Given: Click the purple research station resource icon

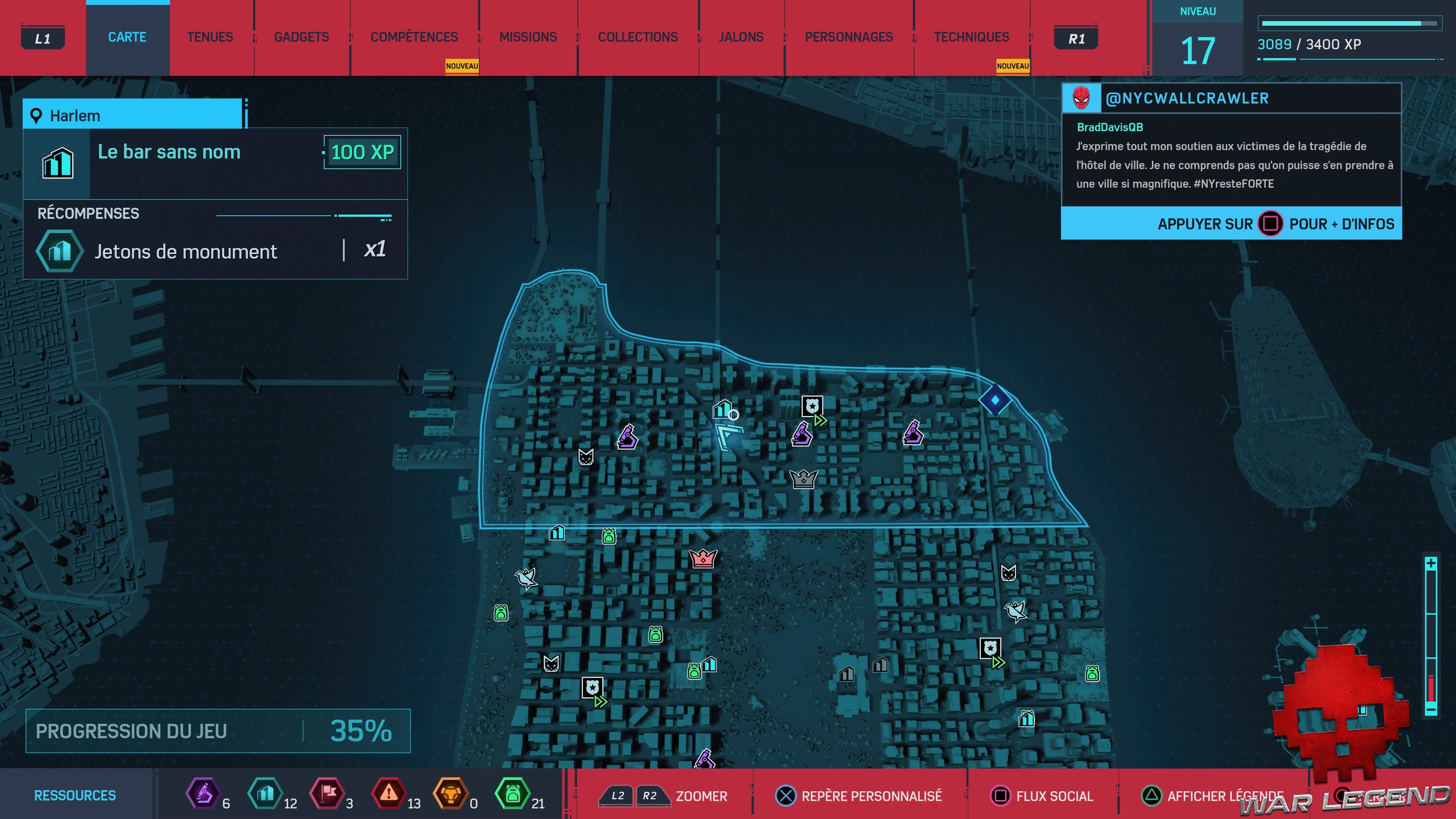Looking at the screenshot, I should (x=203, y=793).
